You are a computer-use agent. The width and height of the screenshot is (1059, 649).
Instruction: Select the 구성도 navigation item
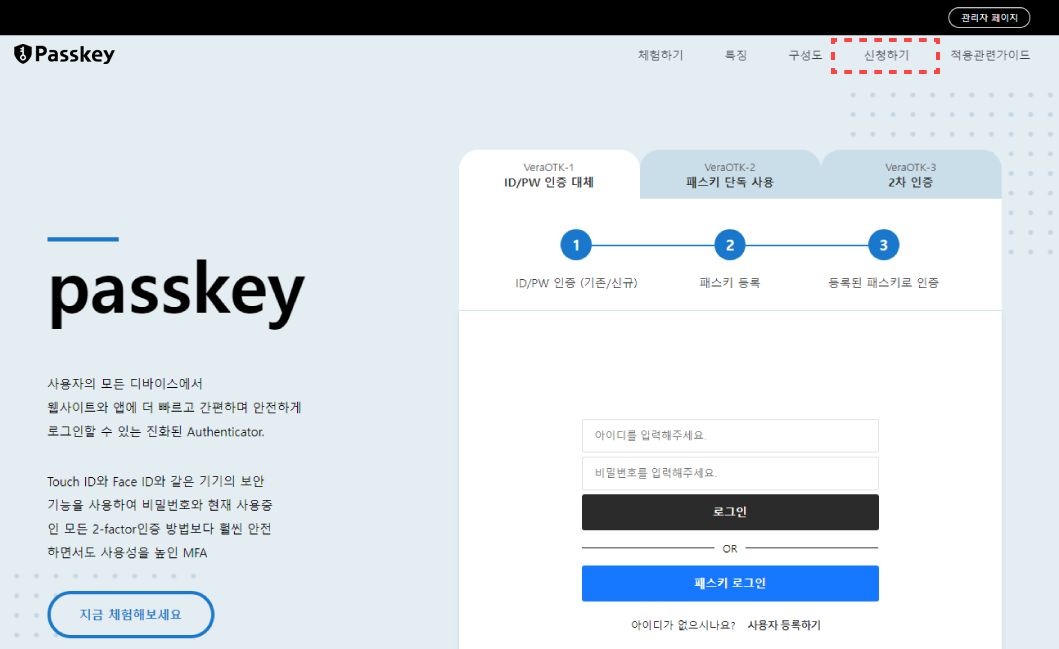coord(805,55)
